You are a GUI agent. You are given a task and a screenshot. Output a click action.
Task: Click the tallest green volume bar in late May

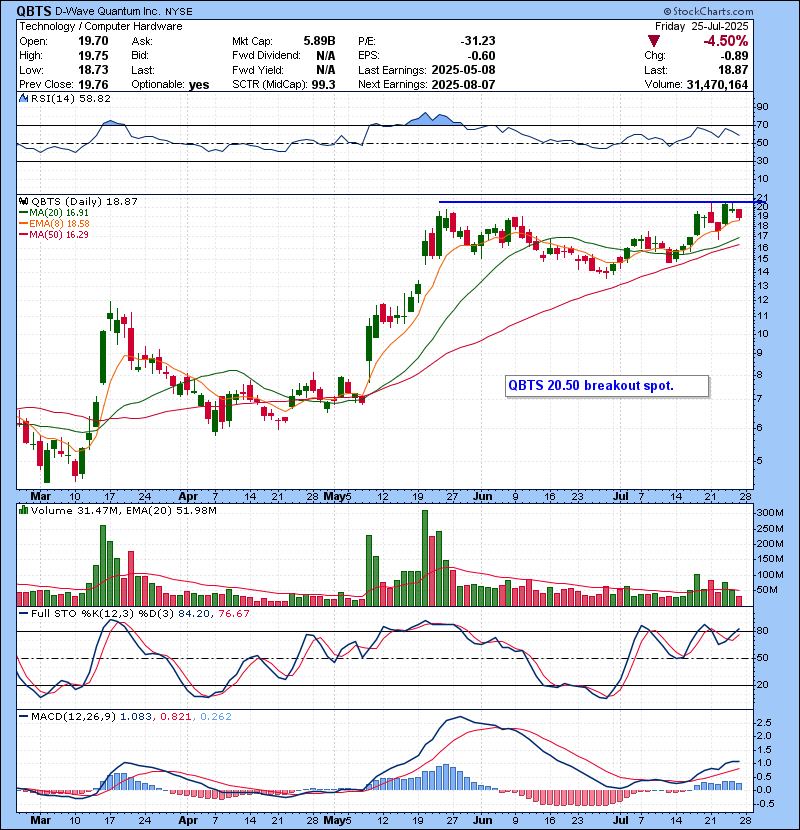pos(425,558)
